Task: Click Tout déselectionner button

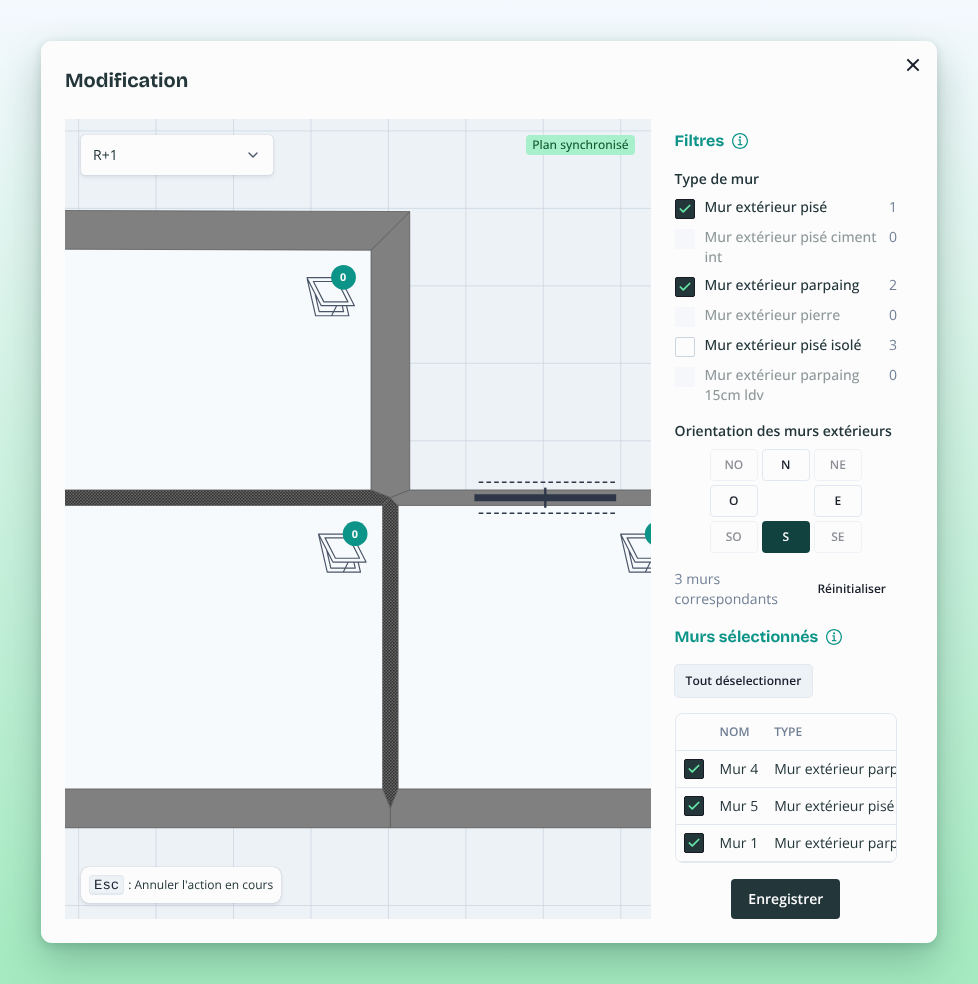Action: 743,681
